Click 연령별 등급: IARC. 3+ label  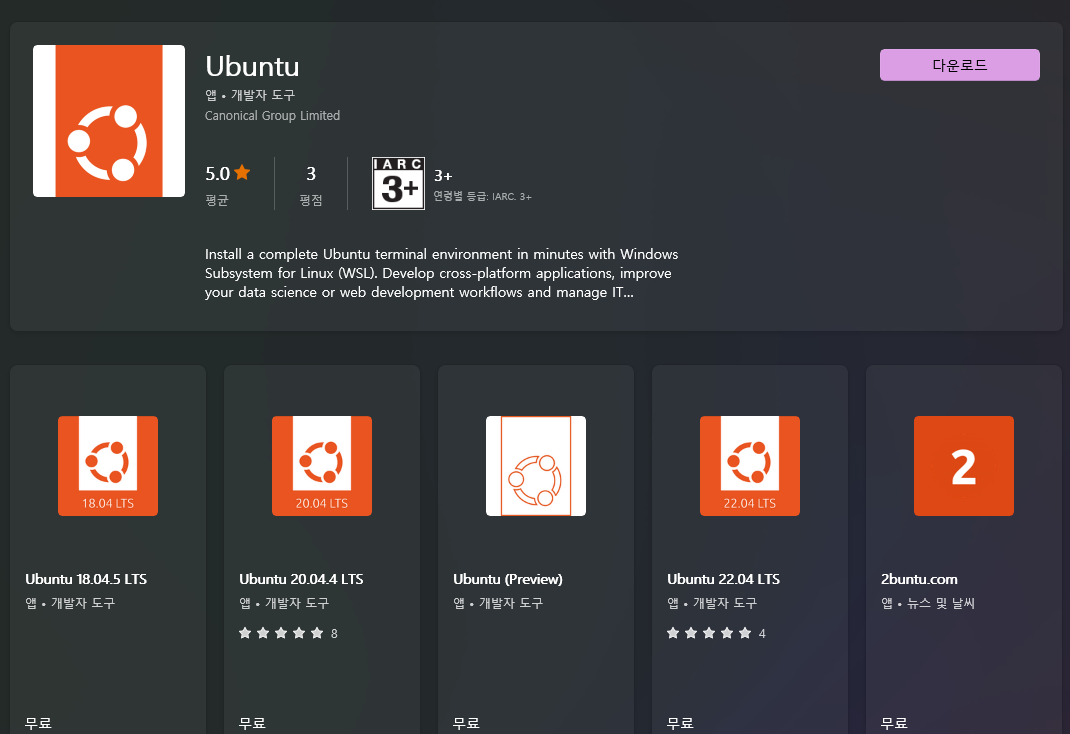(x=482, y=196)
